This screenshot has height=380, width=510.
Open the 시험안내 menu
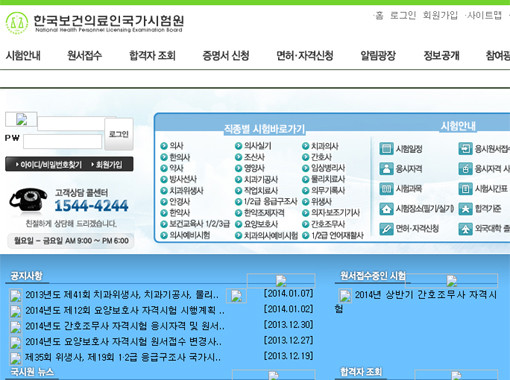23,55
